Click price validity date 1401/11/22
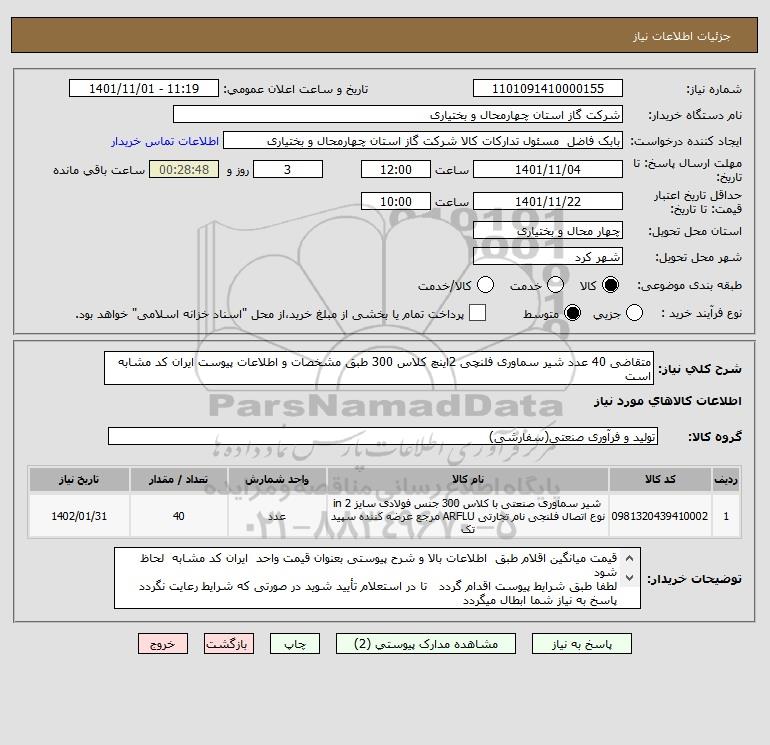 point(548,201)
